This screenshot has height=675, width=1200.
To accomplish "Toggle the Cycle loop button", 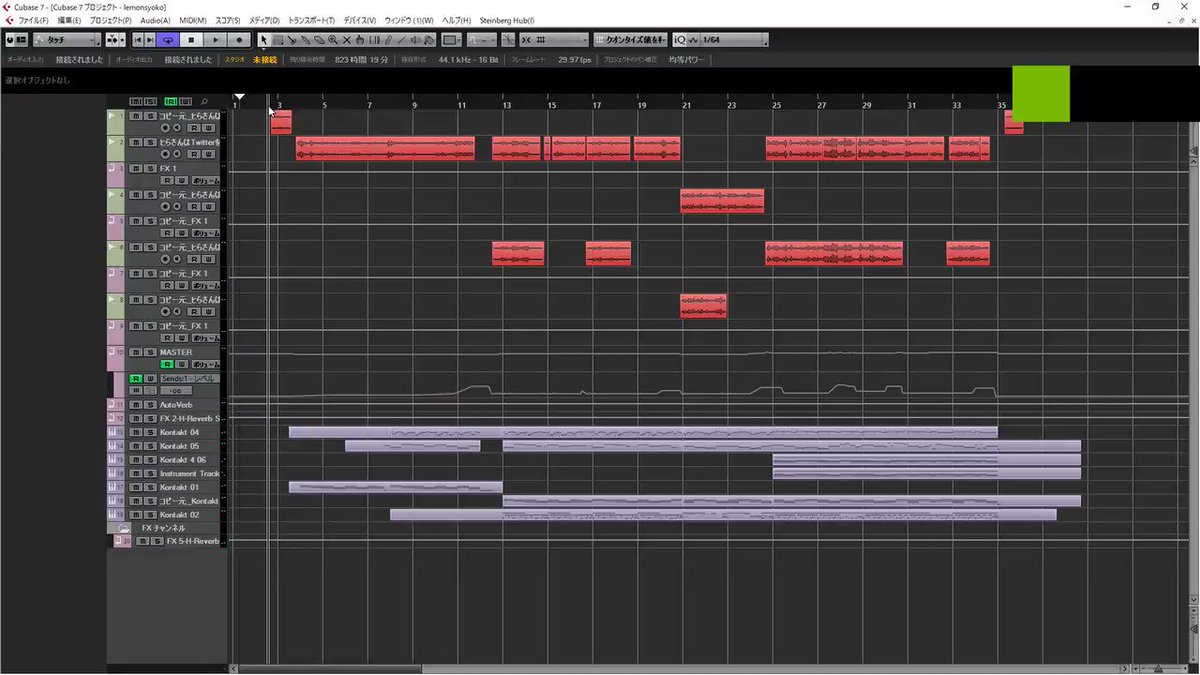I will [168, 40].
